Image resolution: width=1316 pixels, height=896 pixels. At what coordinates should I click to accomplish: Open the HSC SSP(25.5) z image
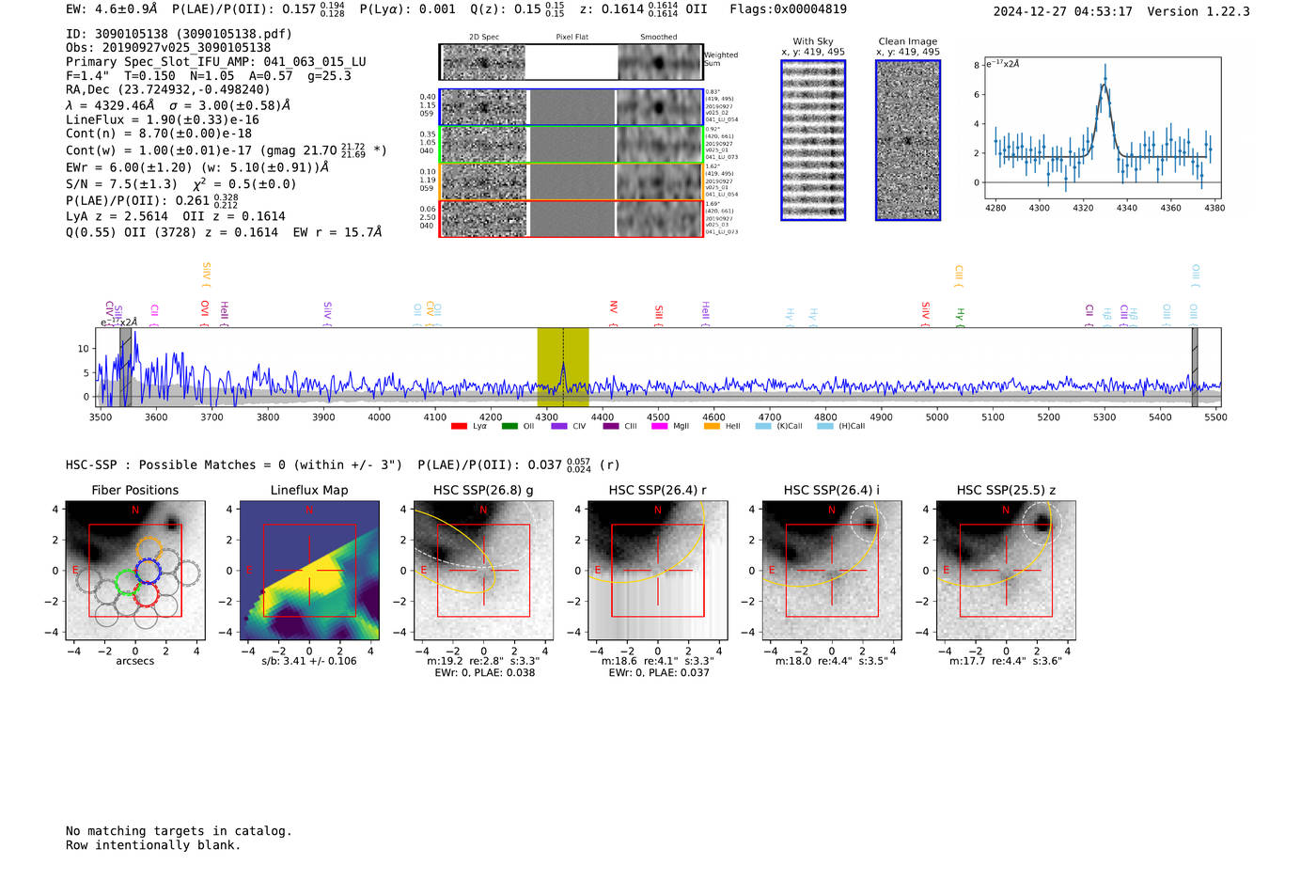tap(1006, 571)
